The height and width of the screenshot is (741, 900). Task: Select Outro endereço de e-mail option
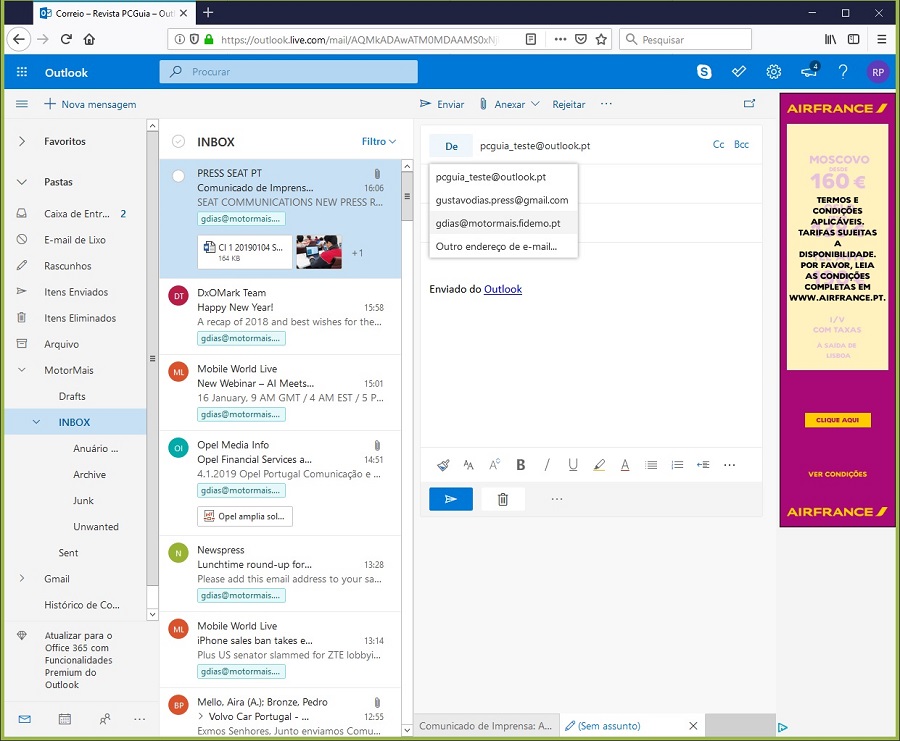tap(496, 246)
